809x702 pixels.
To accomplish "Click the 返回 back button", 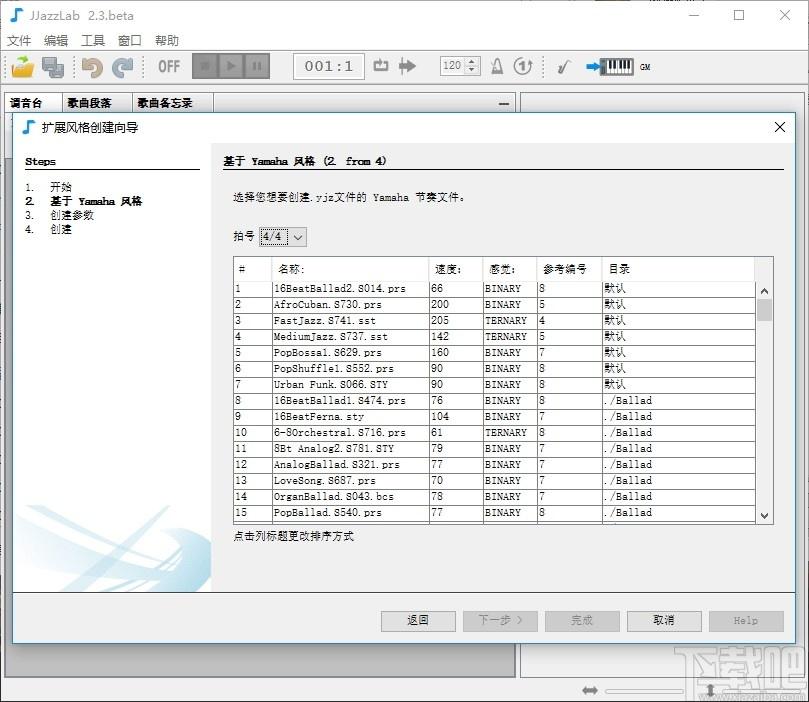I will pyautogui.click(x=418, y=621).
